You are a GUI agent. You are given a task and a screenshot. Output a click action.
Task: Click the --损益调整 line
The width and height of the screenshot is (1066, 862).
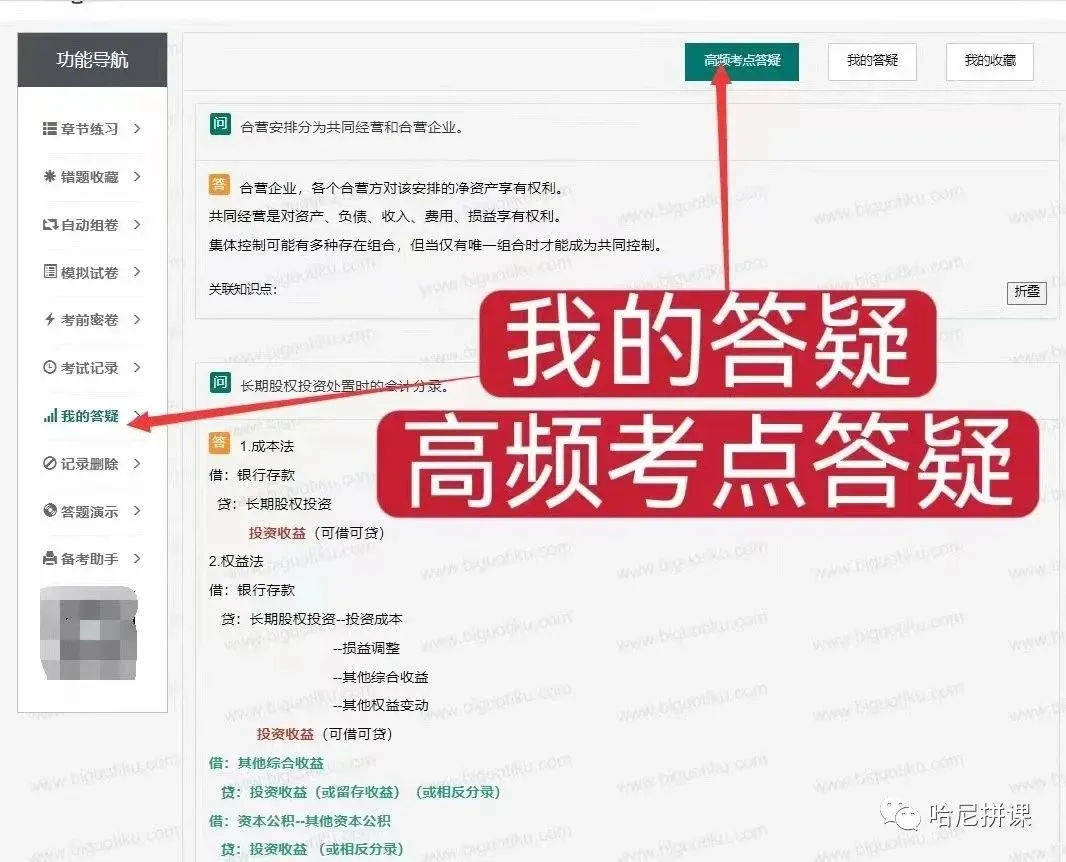pyautogui.click(x=366, y=649)
